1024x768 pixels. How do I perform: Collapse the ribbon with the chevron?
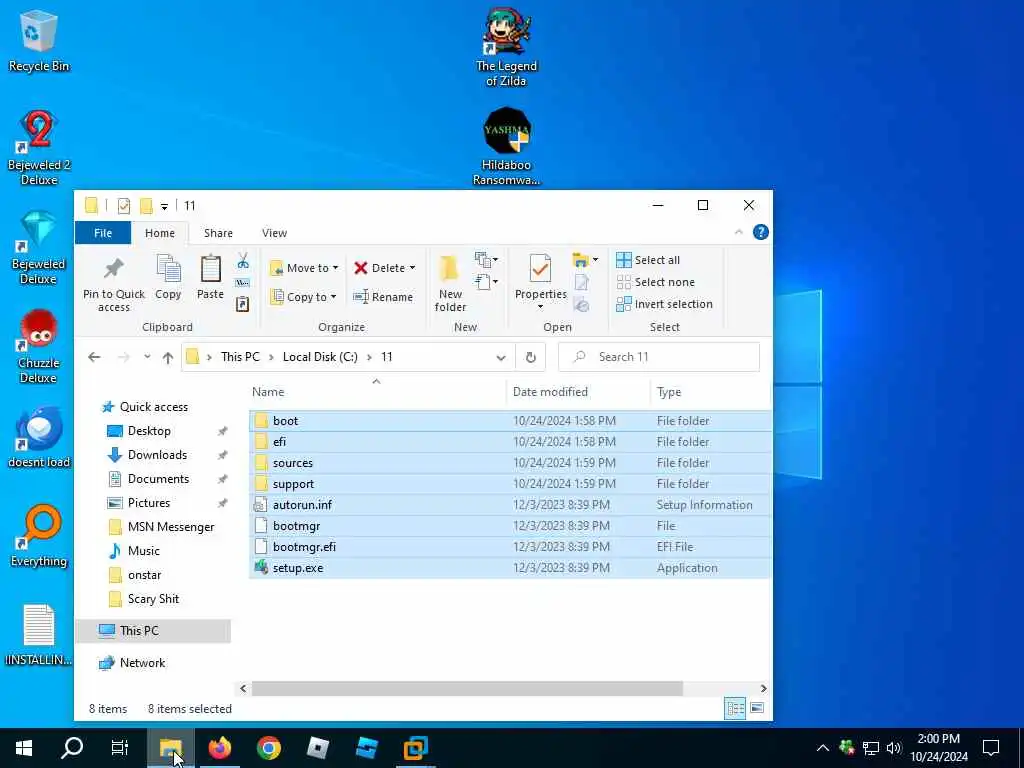[x=739, y=232]
